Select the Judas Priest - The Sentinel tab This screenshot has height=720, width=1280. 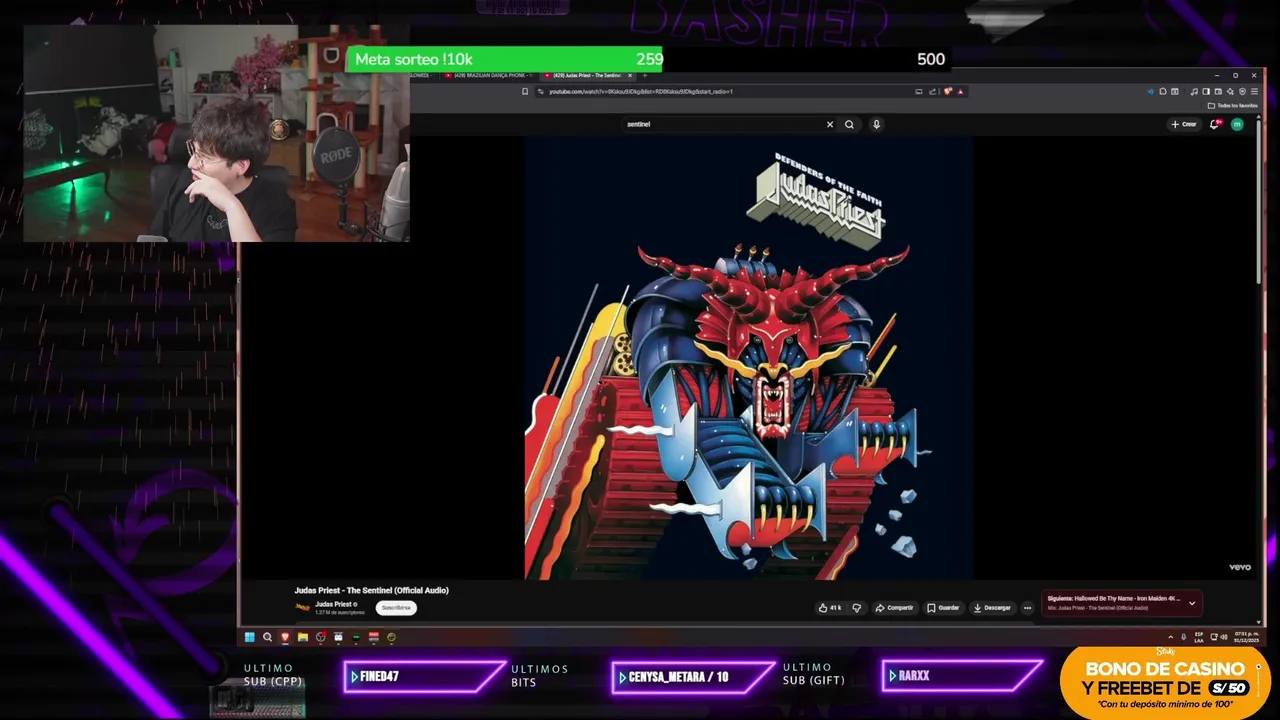[585, 75]
